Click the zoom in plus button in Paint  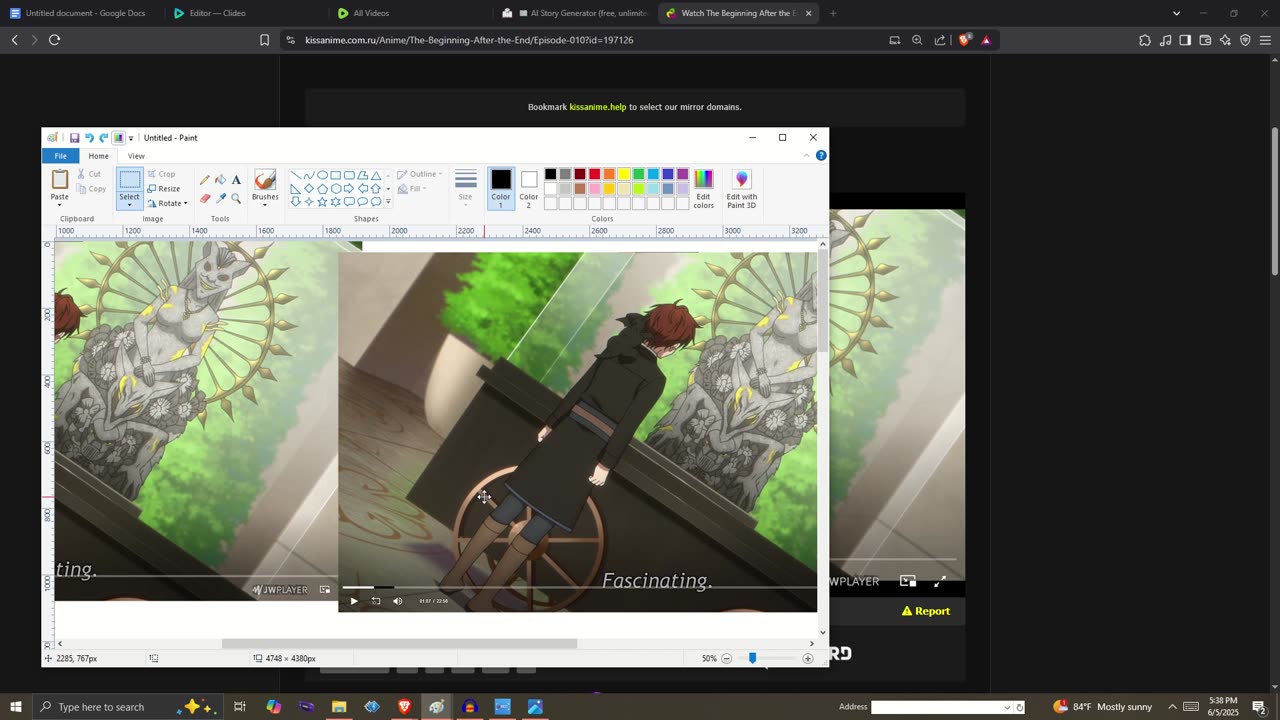(808, 658)
